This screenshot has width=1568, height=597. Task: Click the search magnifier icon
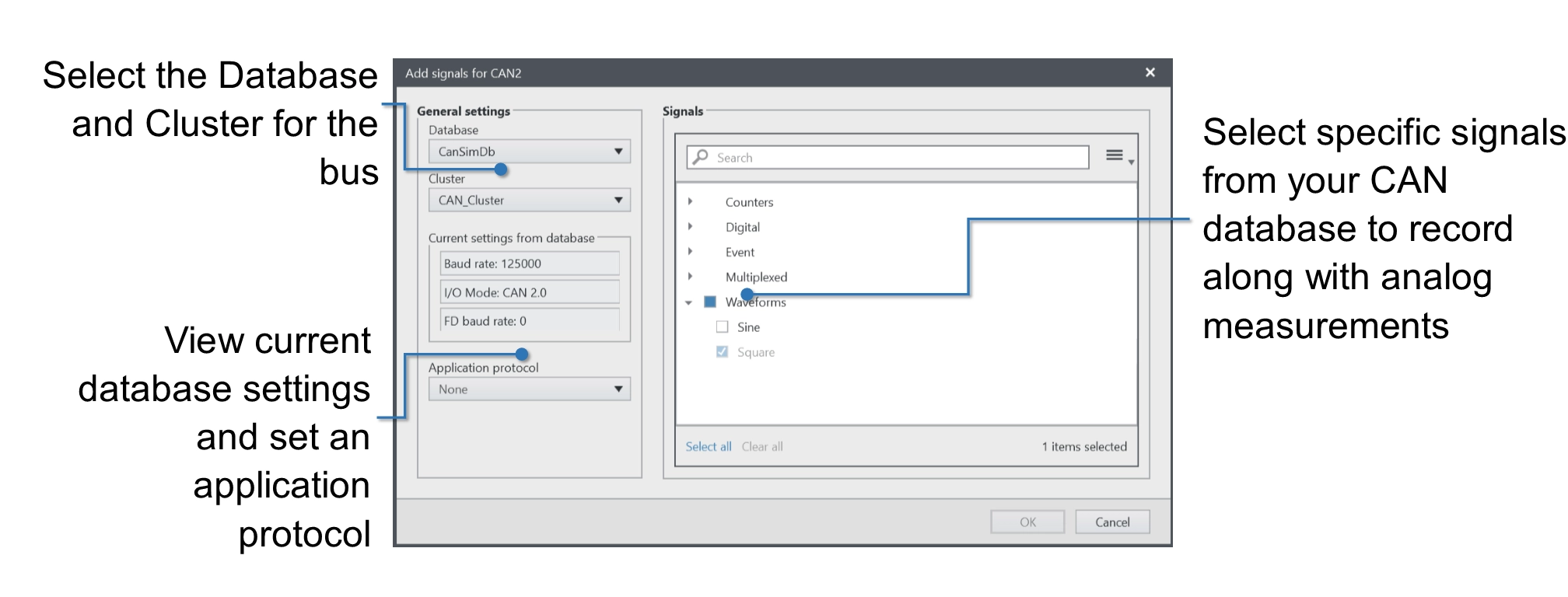point(701,157)
